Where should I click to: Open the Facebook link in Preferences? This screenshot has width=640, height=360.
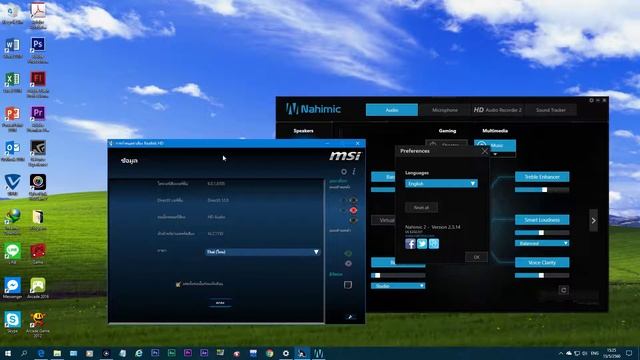410,244
